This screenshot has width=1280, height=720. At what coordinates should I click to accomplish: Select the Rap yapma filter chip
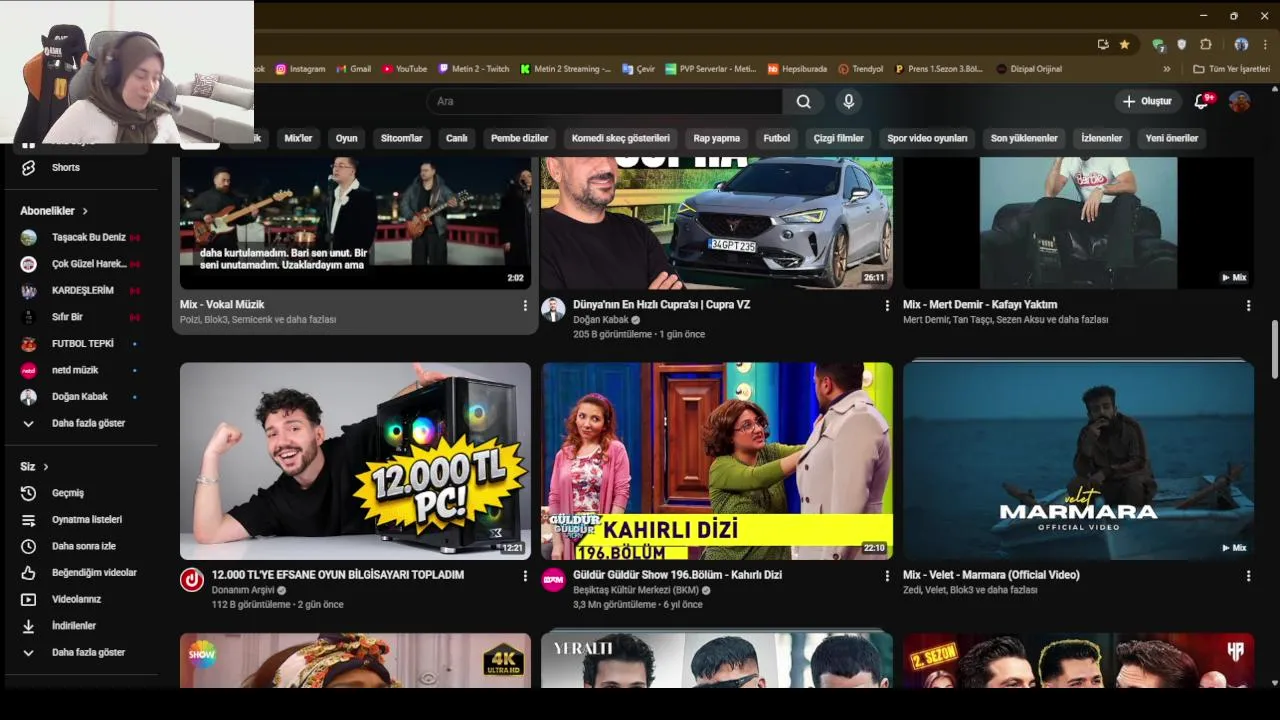point(716,138)
